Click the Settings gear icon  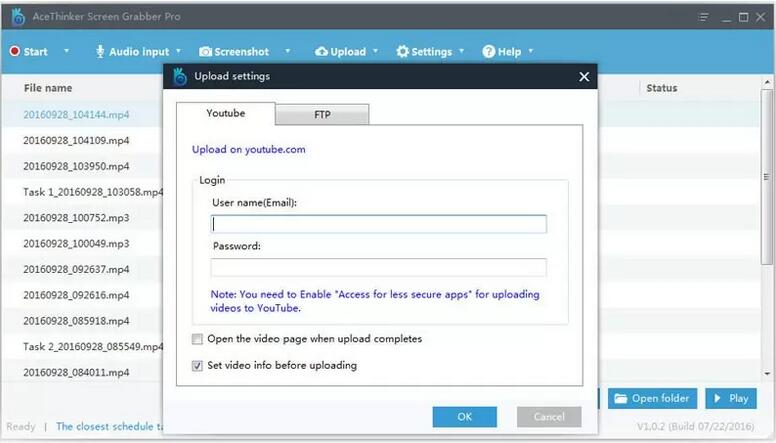coord(402,51)
